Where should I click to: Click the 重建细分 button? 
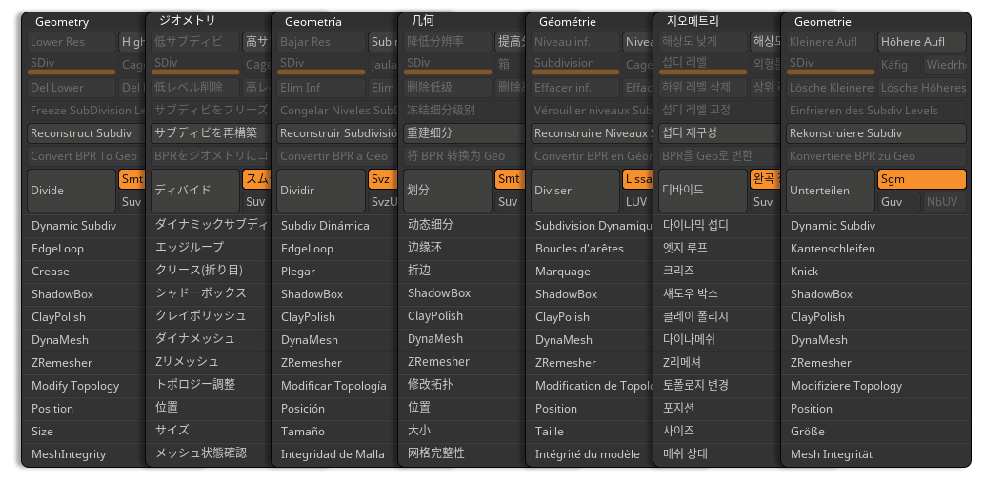tap(464, 133)
